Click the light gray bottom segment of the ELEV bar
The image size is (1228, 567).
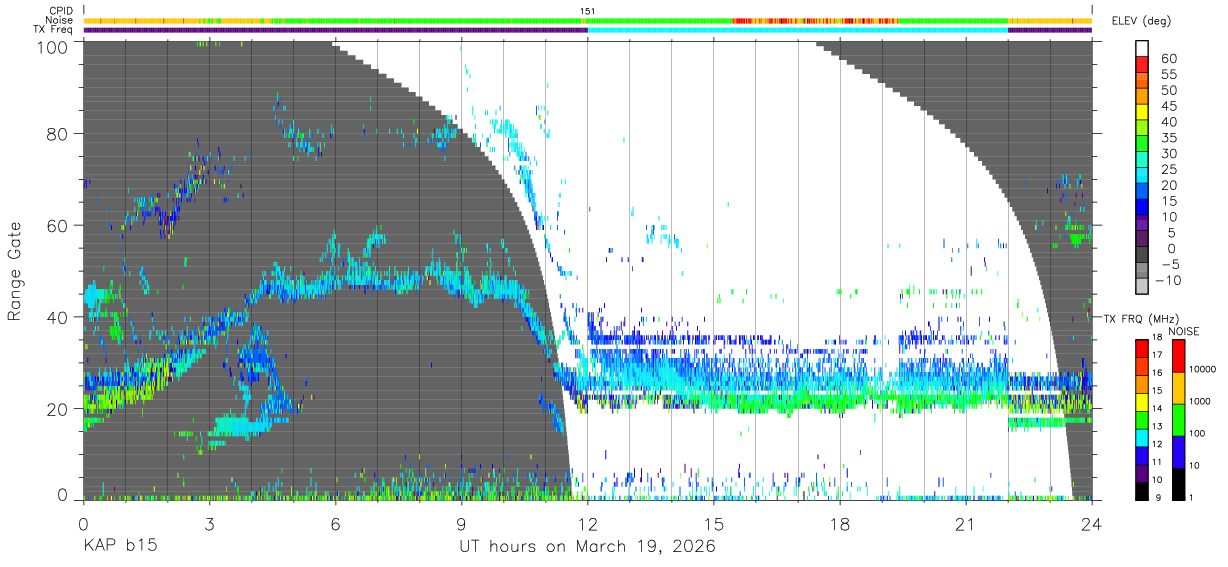tap(1143, 287)
